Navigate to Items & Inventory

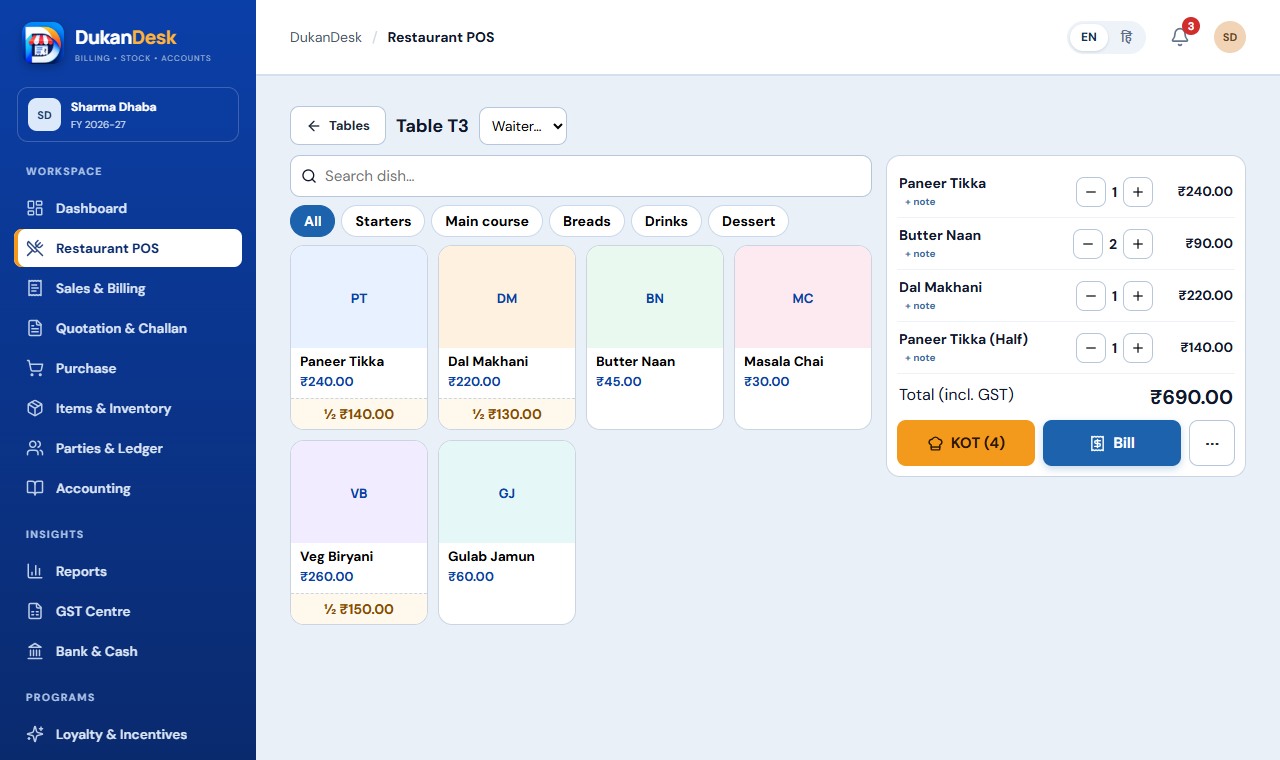pyautogui.click(x=128, y=408)
